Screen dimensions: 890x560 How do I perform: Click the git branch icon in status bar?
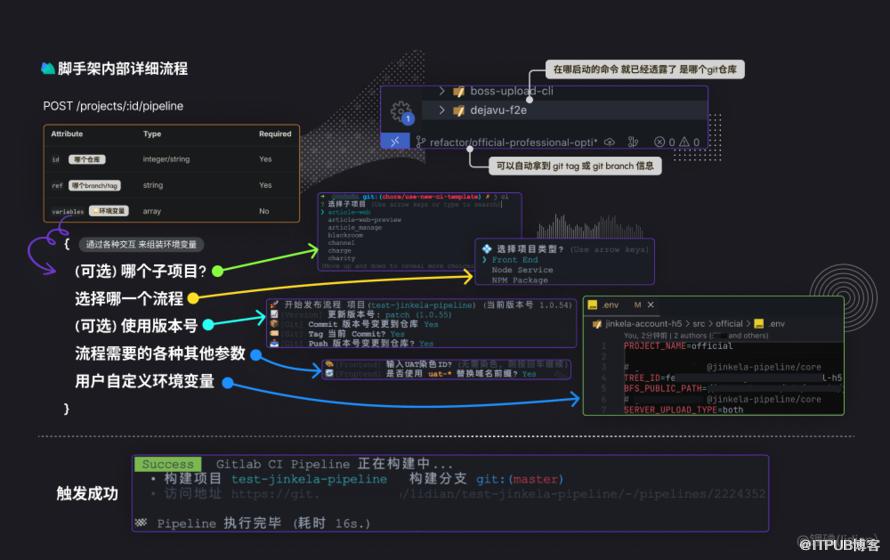(421, 142)
